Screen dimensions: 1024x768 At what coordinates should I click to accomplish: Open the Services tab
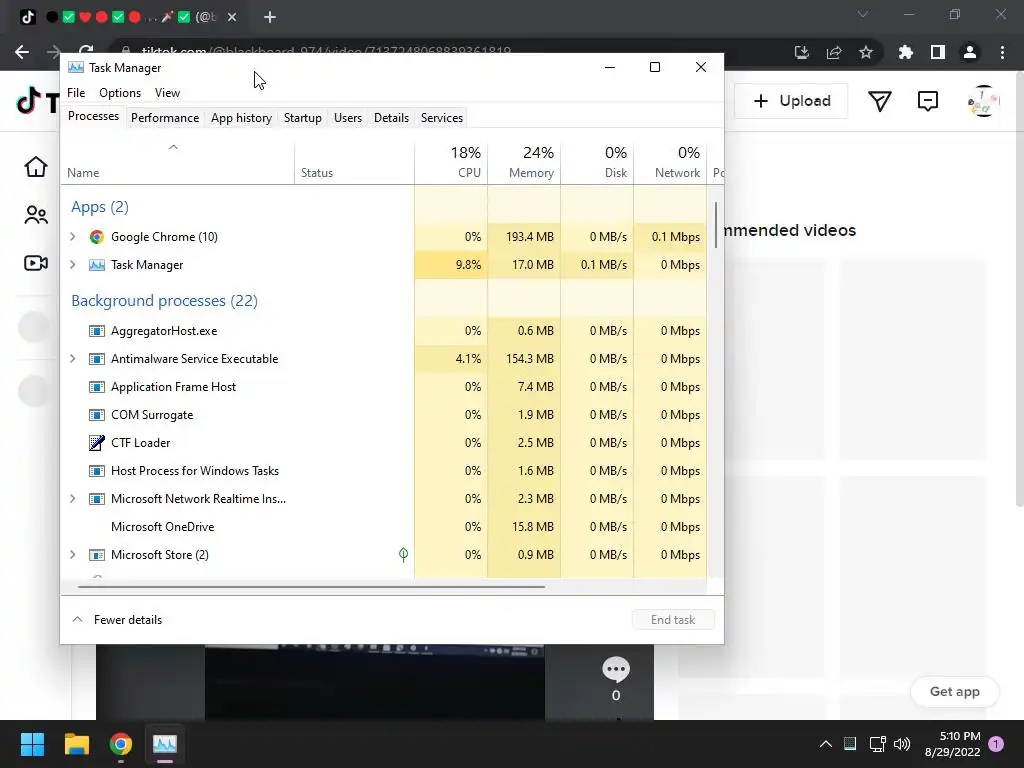coord(441,118)
